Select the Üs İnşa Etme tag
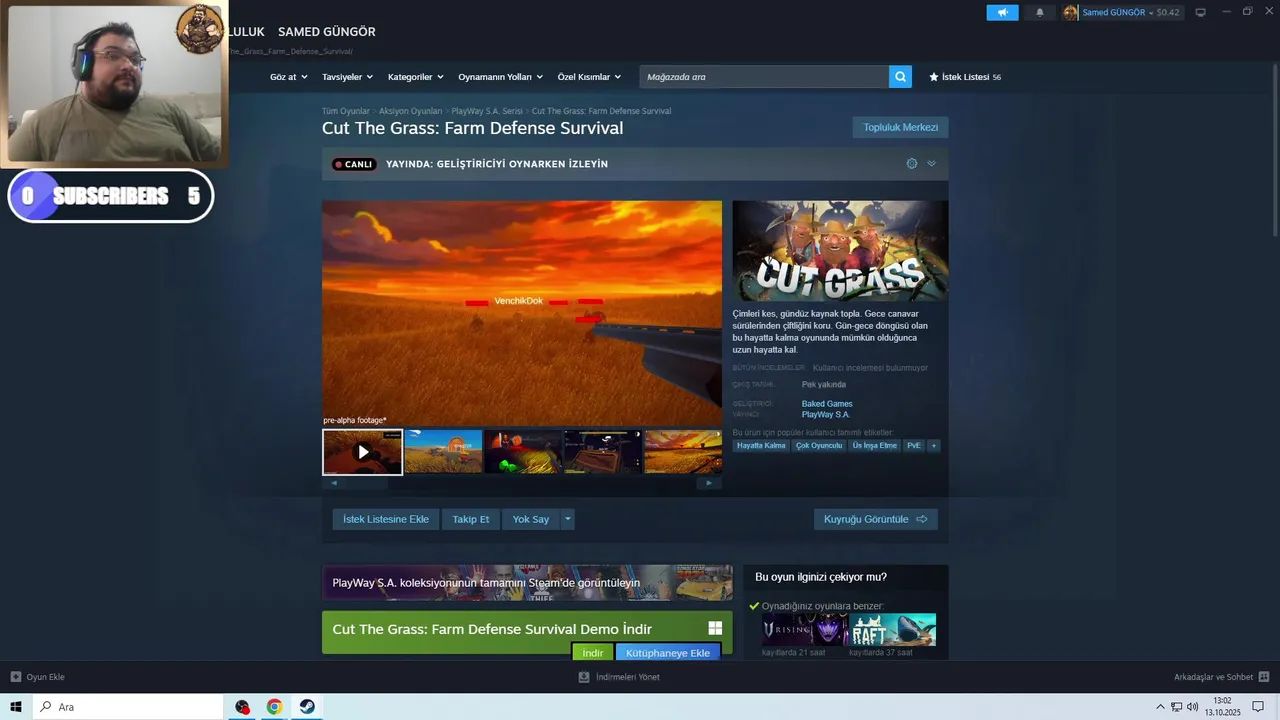The image size is (1280, 720). pyautogui.click(x=875, y=445)
